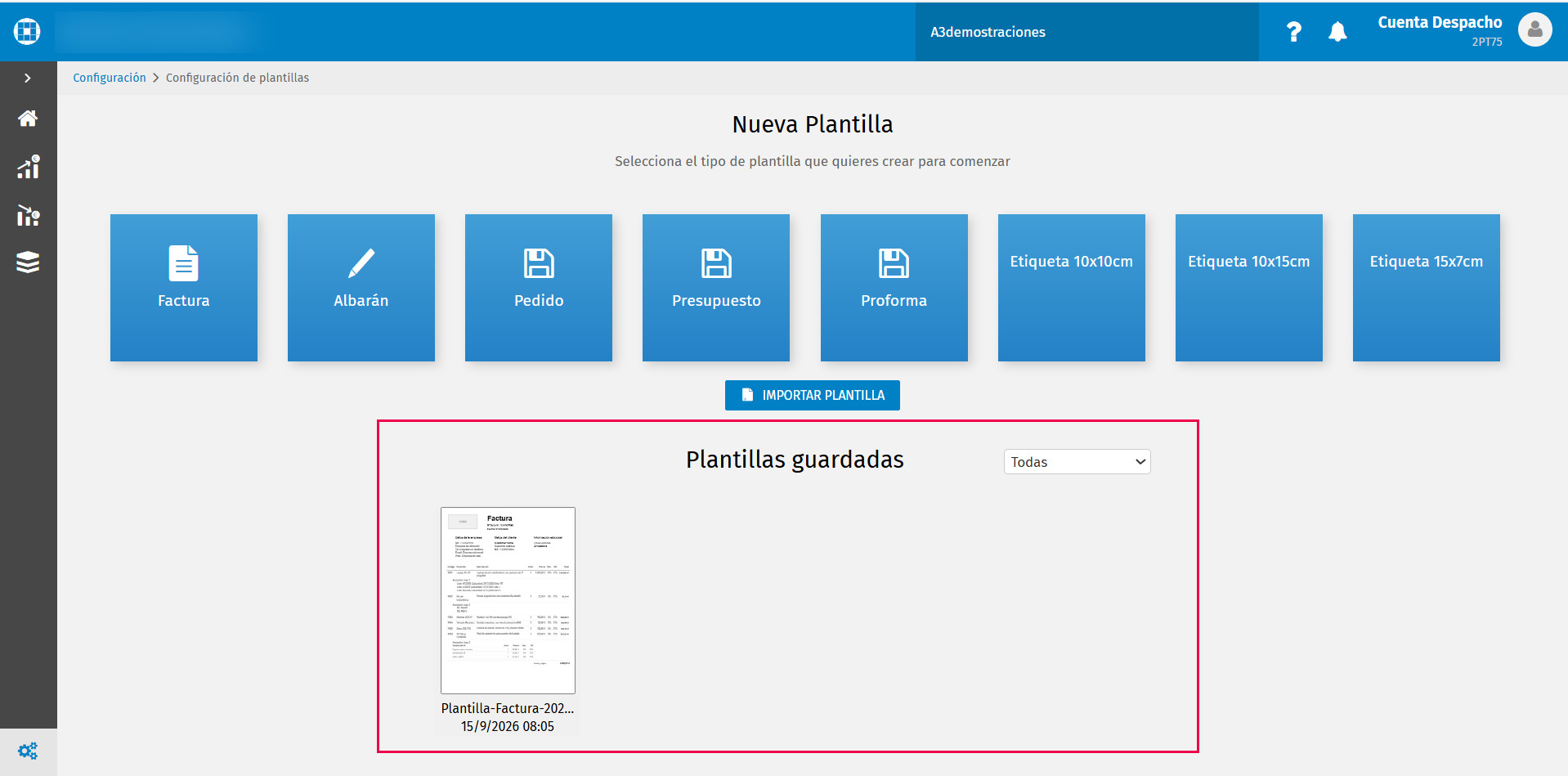Choose the Etiqueta 15x7cm template tile

click(x=1427, y=288)
